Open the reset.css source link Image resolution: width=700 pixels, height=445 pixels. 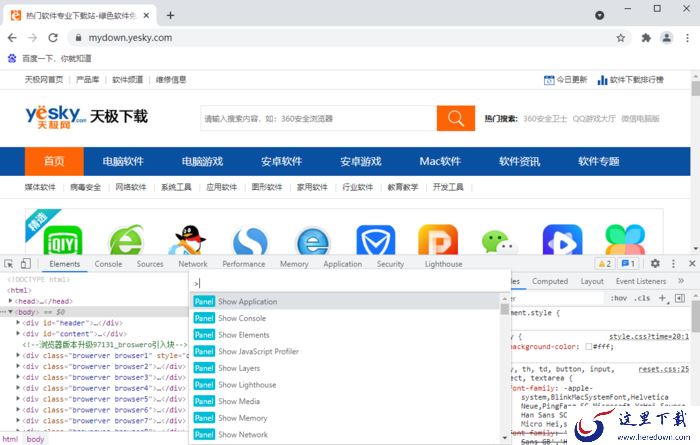pyautogui.click(x=663, y=369)
